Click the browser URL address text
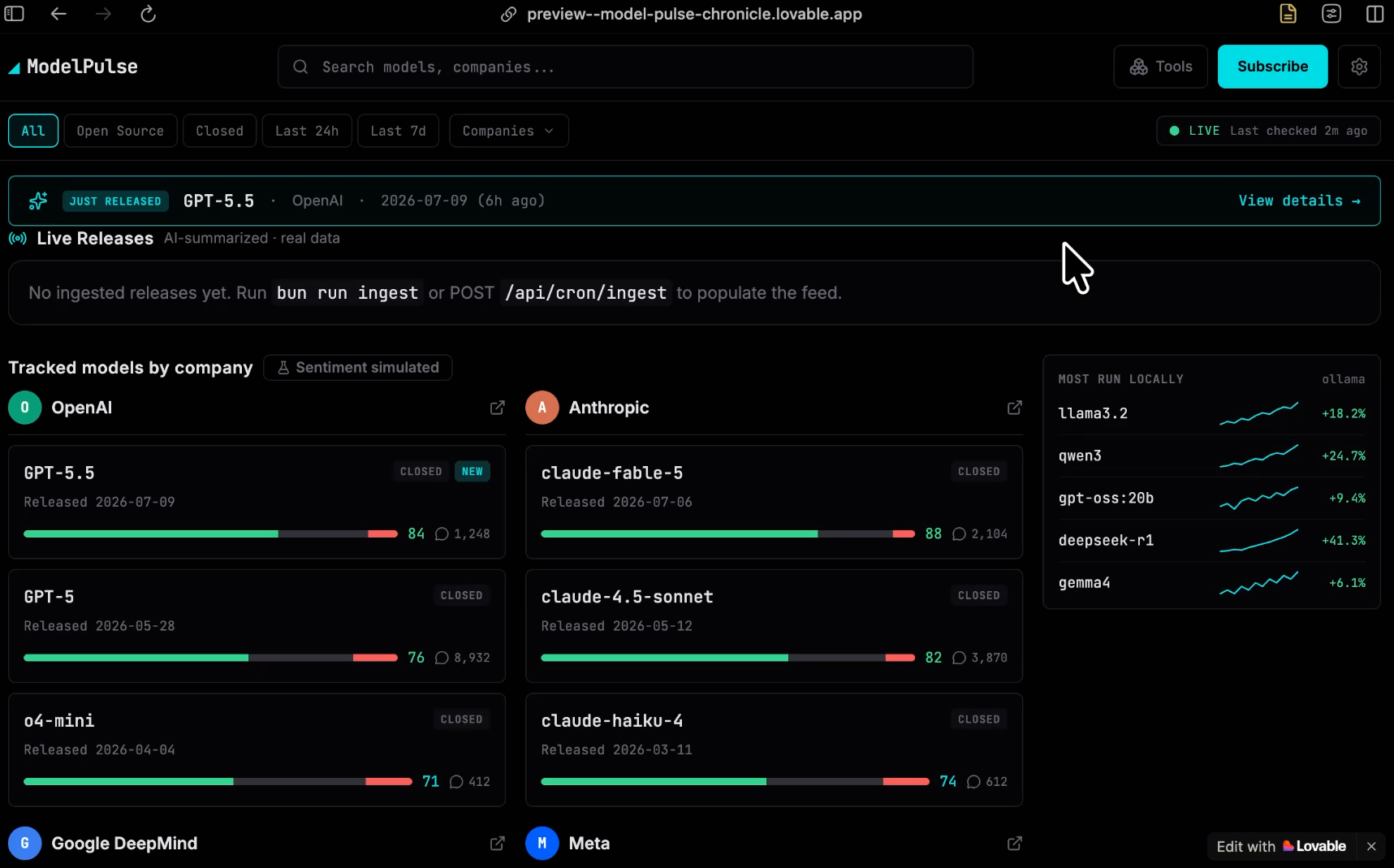 click(694, 14)
